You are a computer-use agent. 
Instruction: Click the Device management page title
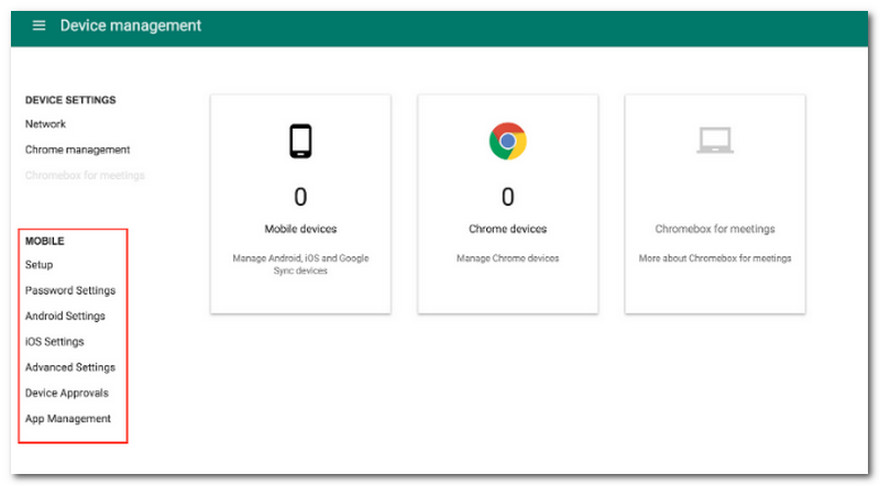click(130, 26)
